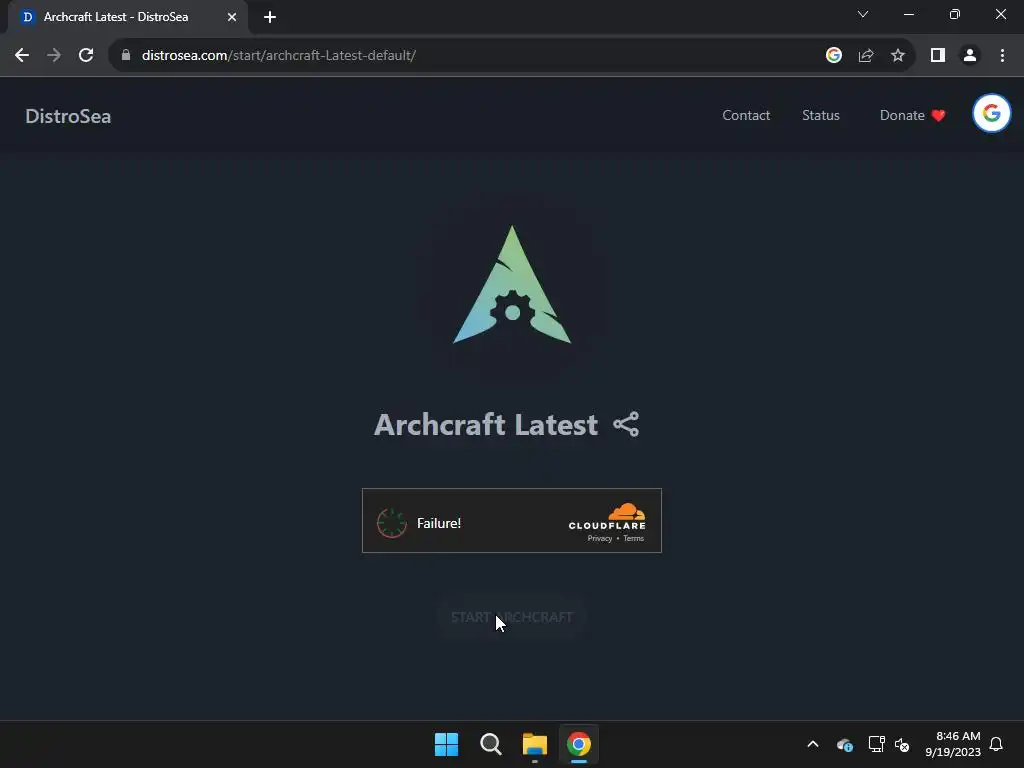Show hidden system tray icons
Viewport: 1024px width, 768px height.
point(813,744)
